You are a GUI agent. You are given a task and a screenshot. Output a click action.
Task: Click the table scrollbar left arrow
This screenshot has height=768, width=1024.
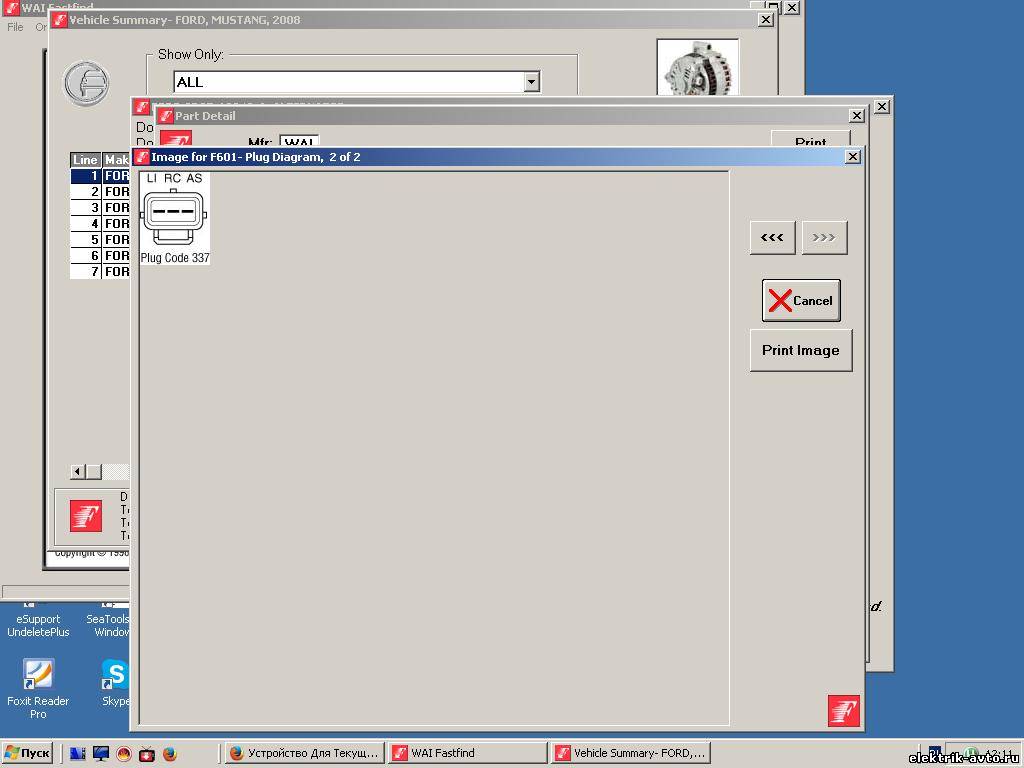(78, 472)
